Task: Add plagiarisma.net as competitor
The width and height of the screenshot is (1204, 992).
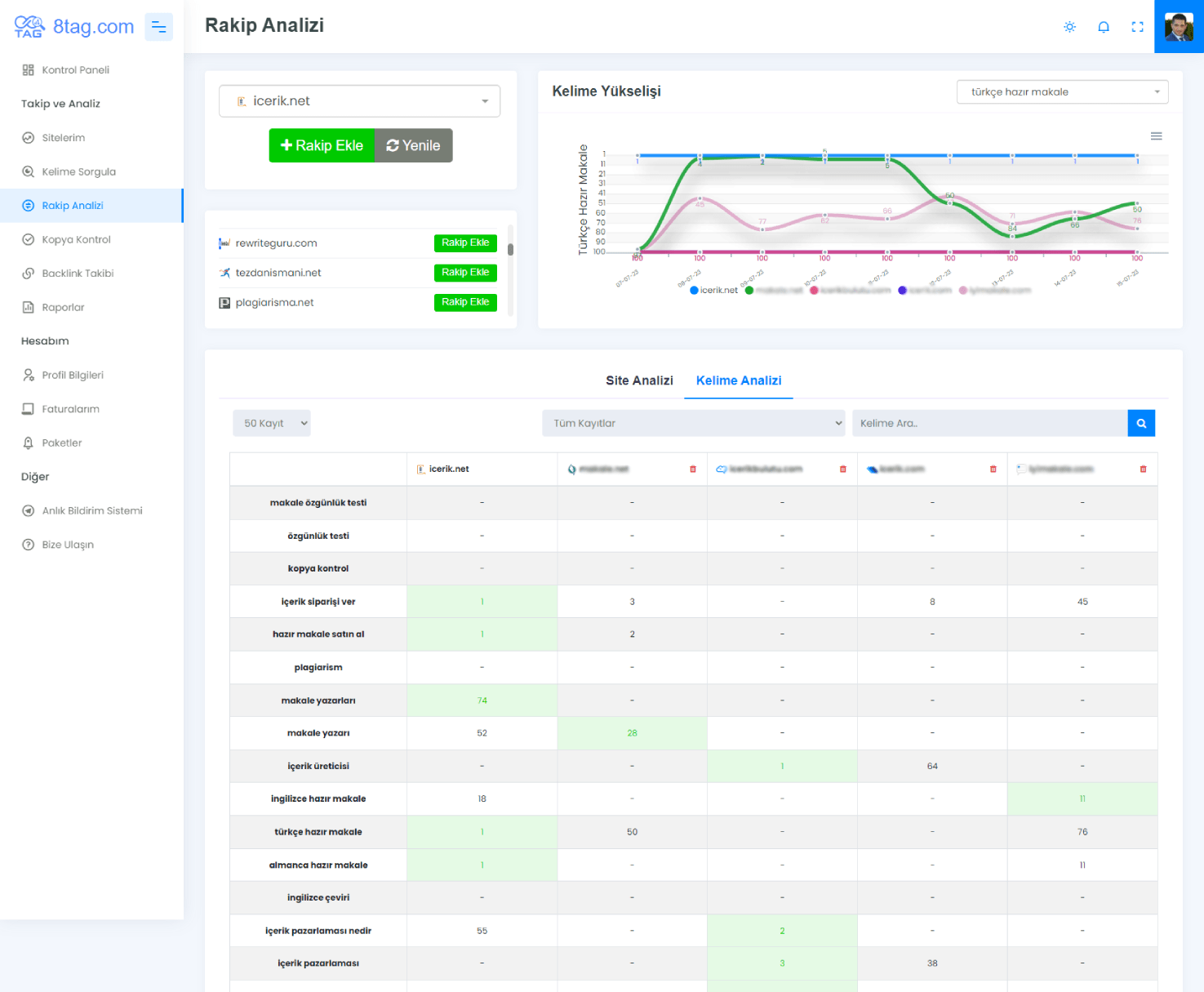Action: [x=465, y=302]
